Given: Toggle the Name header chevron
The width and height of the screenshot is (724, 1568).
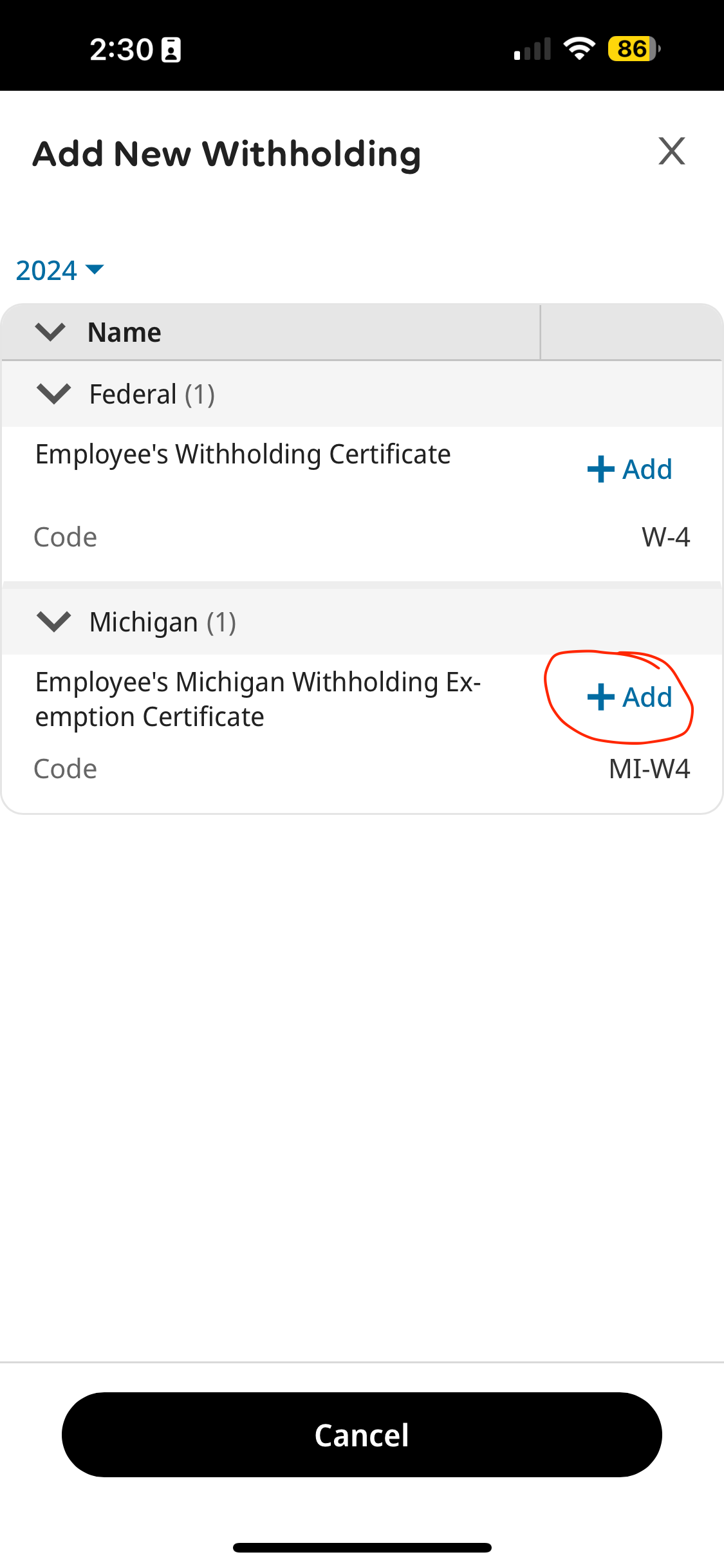Looking at the screenshot, I should pyautogui.click(x=50, y=332).
